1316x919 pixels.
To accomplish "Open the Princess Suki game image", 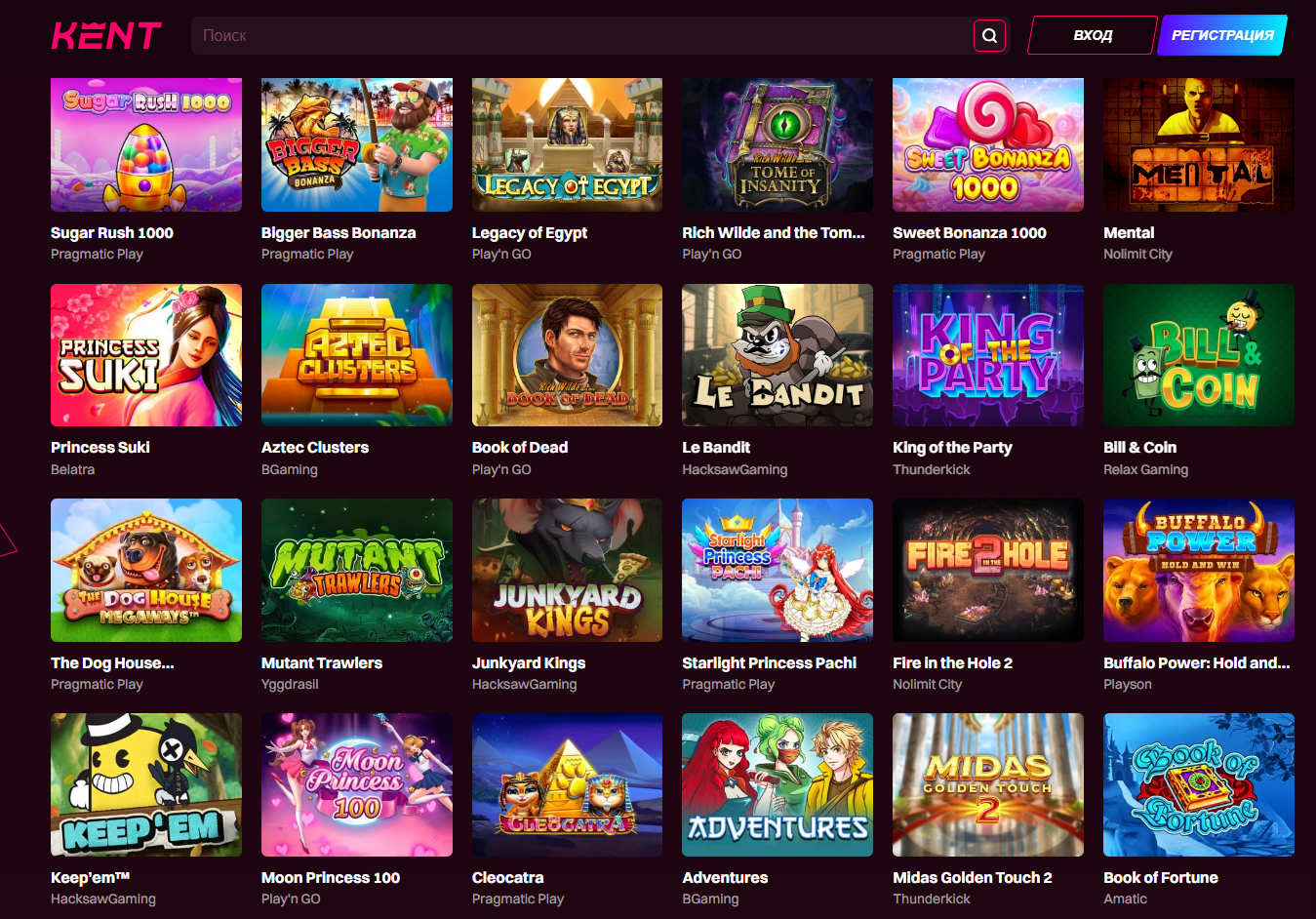I will coord(146,355).
